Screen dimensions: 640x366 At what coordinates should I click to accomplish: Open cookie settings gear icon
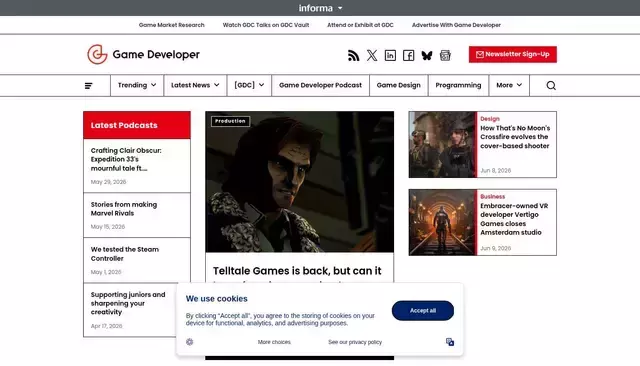(189, 342)
